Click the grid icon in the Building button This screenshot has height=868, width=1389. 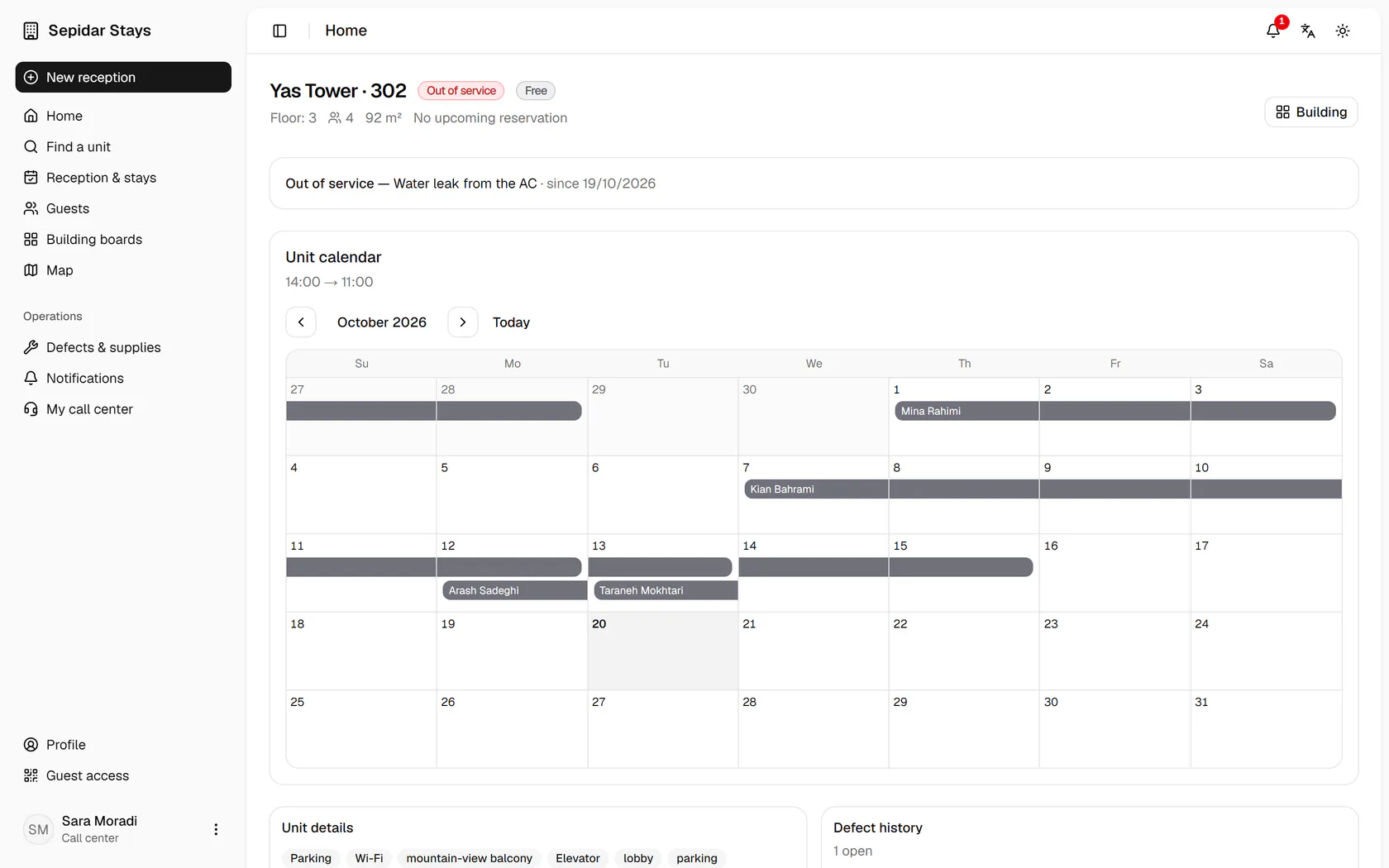pos(1282,112)
